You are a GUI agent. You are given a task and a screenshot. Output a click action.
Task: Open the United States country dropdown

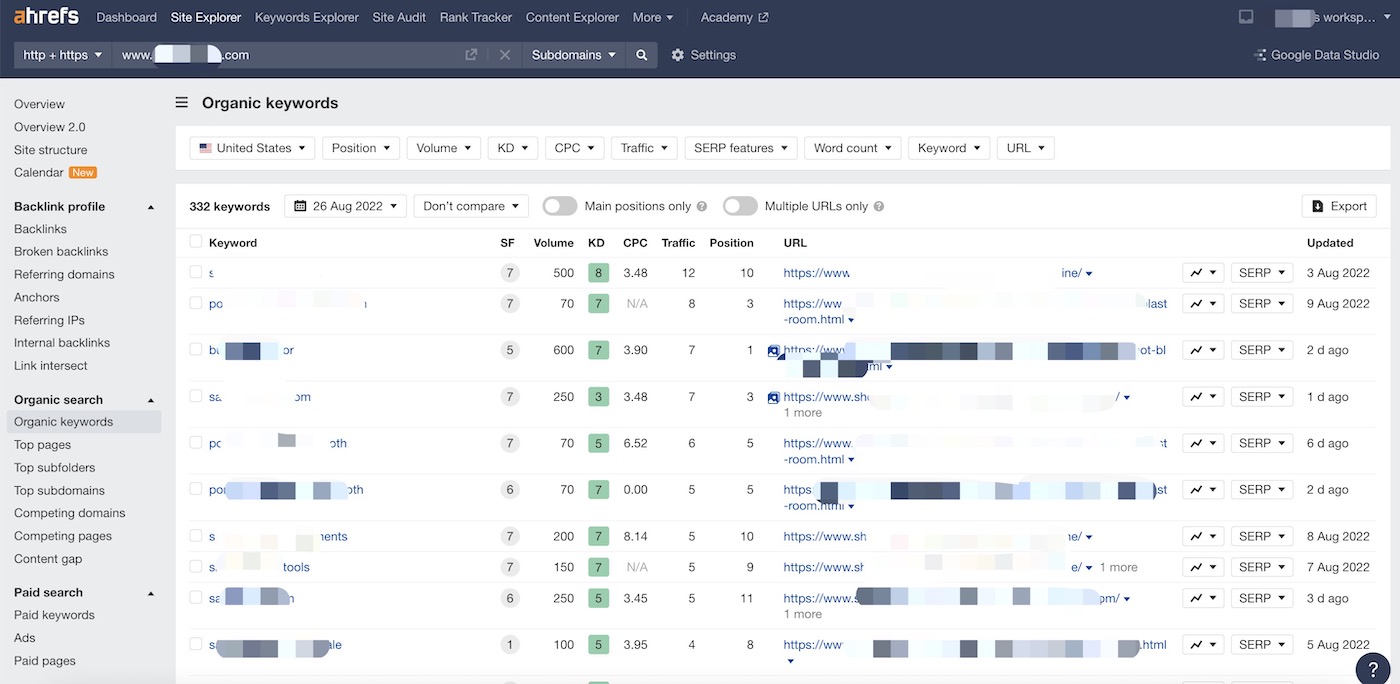pos(252,148)
